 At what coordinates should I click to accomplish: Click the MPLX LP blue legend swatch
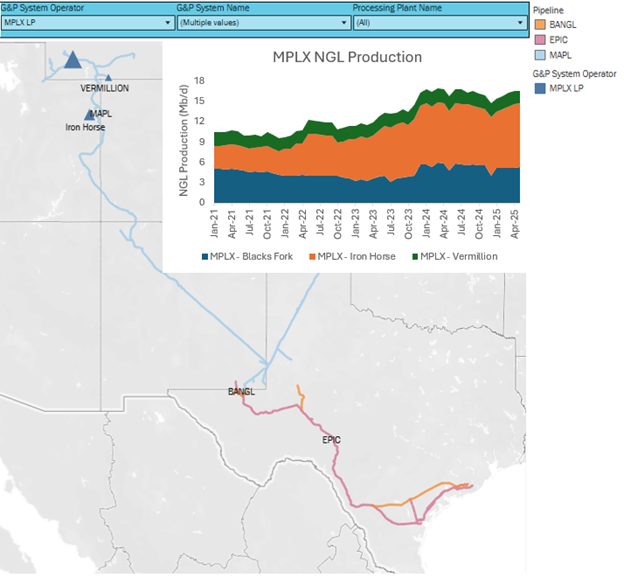[x=540, y=88]
